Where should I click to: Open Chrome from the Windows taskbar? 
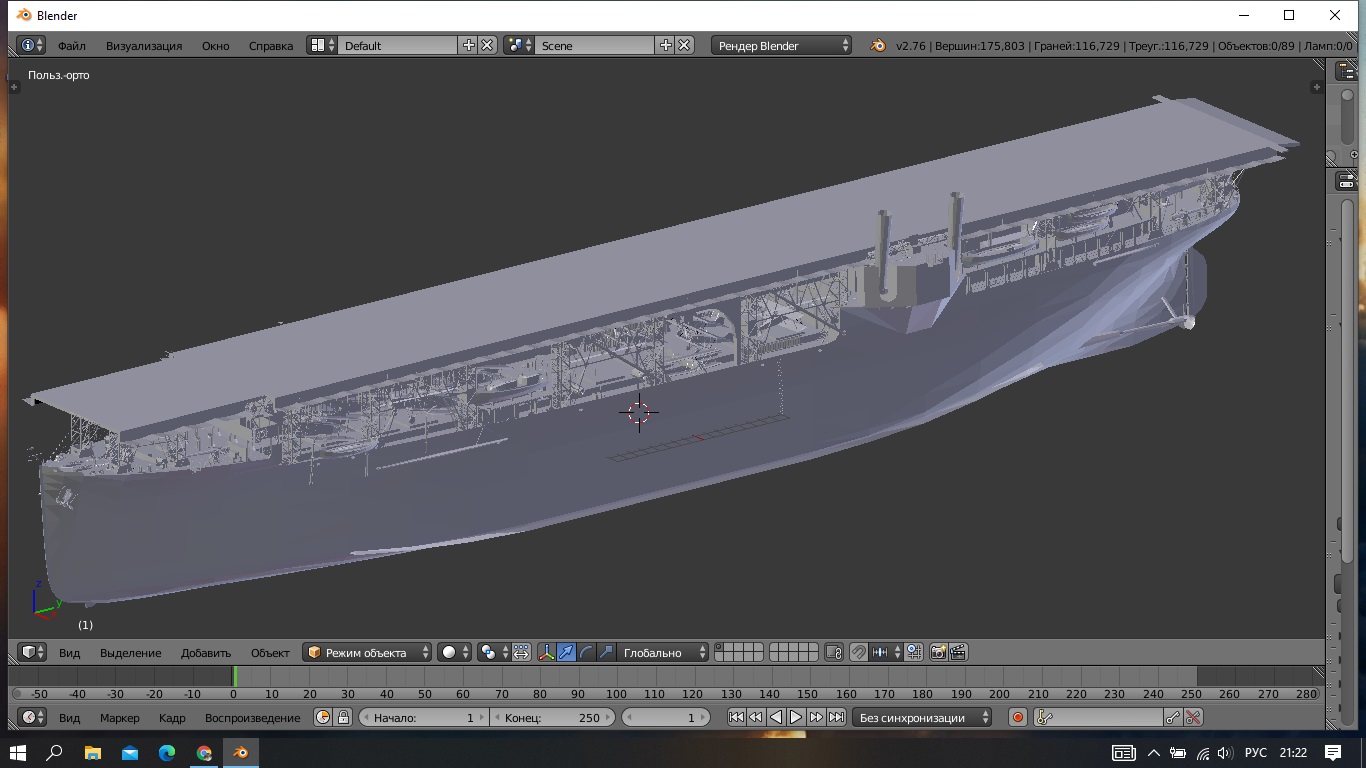204,752
